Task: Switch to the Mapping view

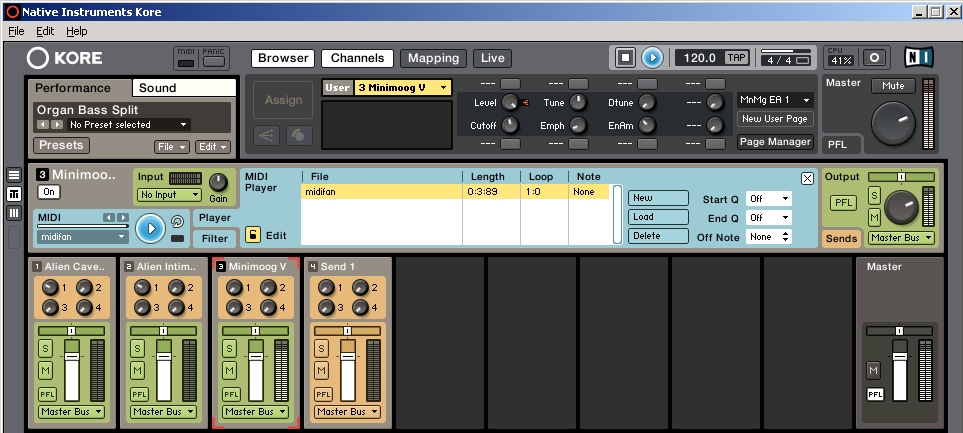Action: (433, 58)
